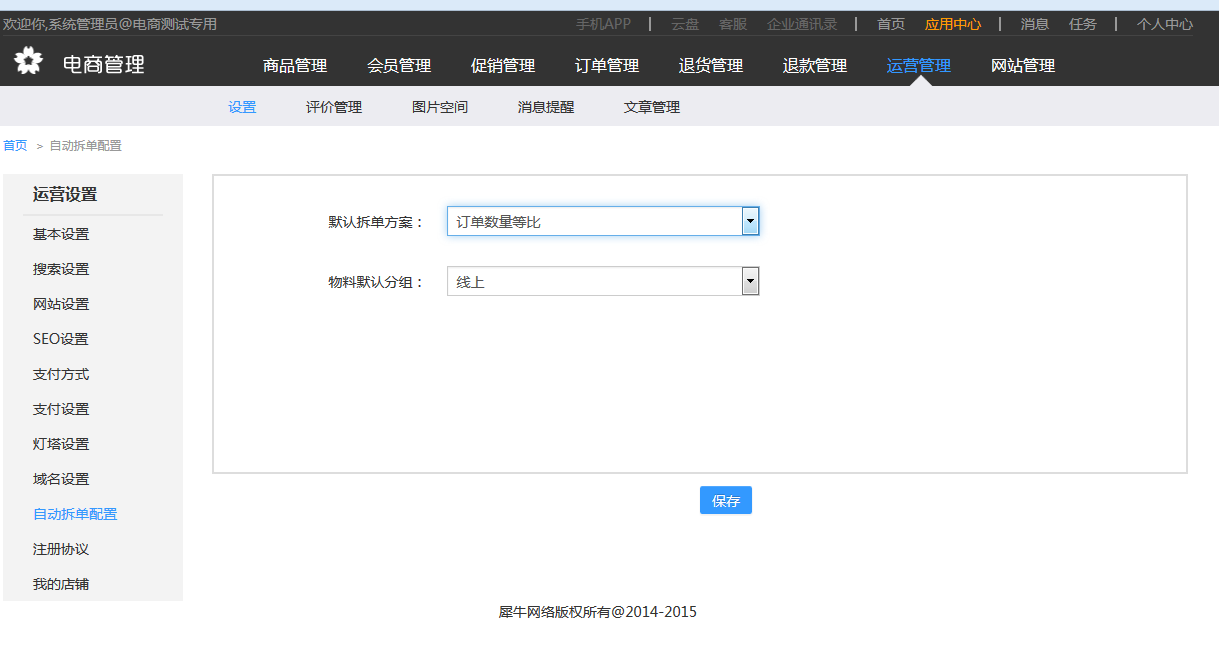Open 基本设置 in the sidebar
The width and height of the screenshot is (1219, 666).
click(61, 234)
